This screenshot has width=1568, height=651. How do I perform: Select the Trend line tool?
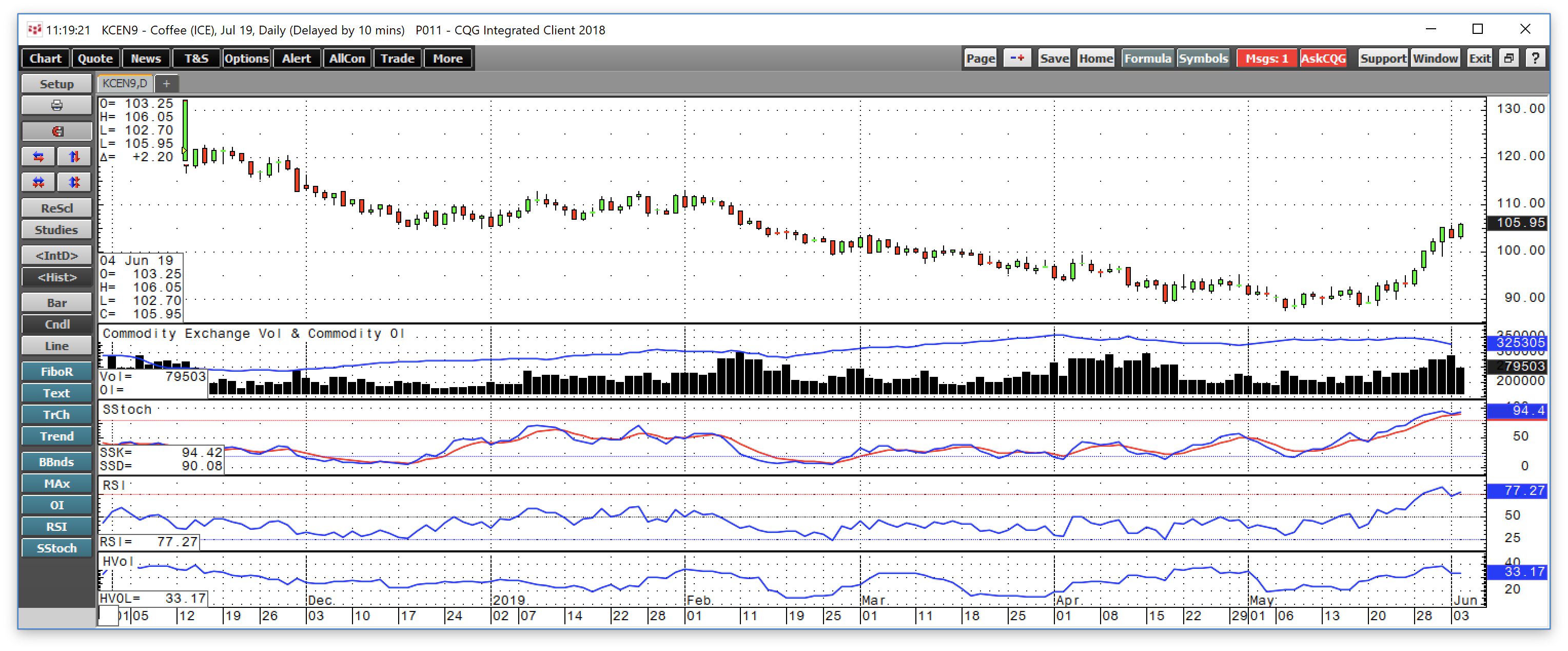click(56, 436)
